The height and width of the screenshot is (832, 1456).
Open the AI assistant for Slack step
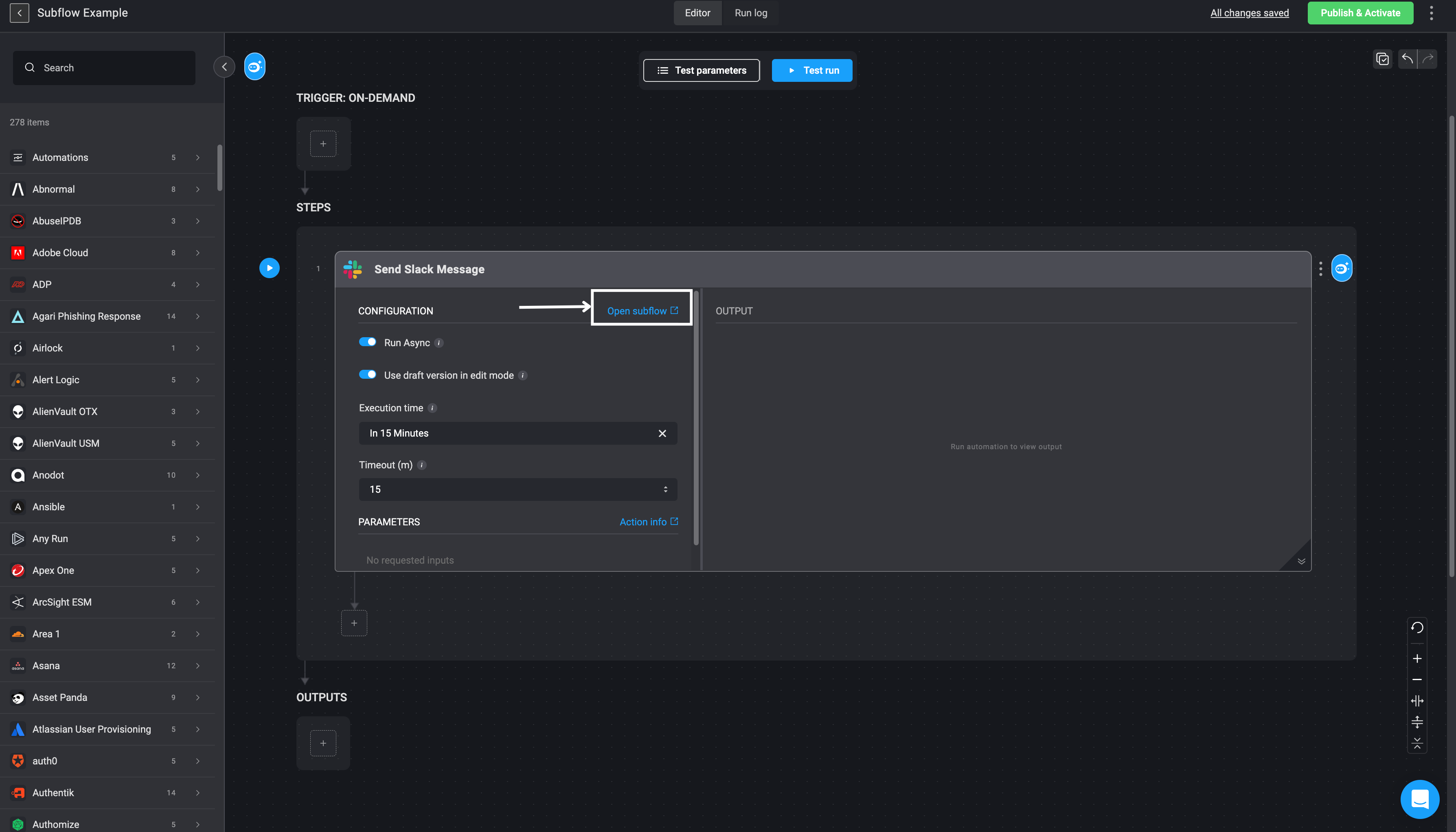[1341, 268]
